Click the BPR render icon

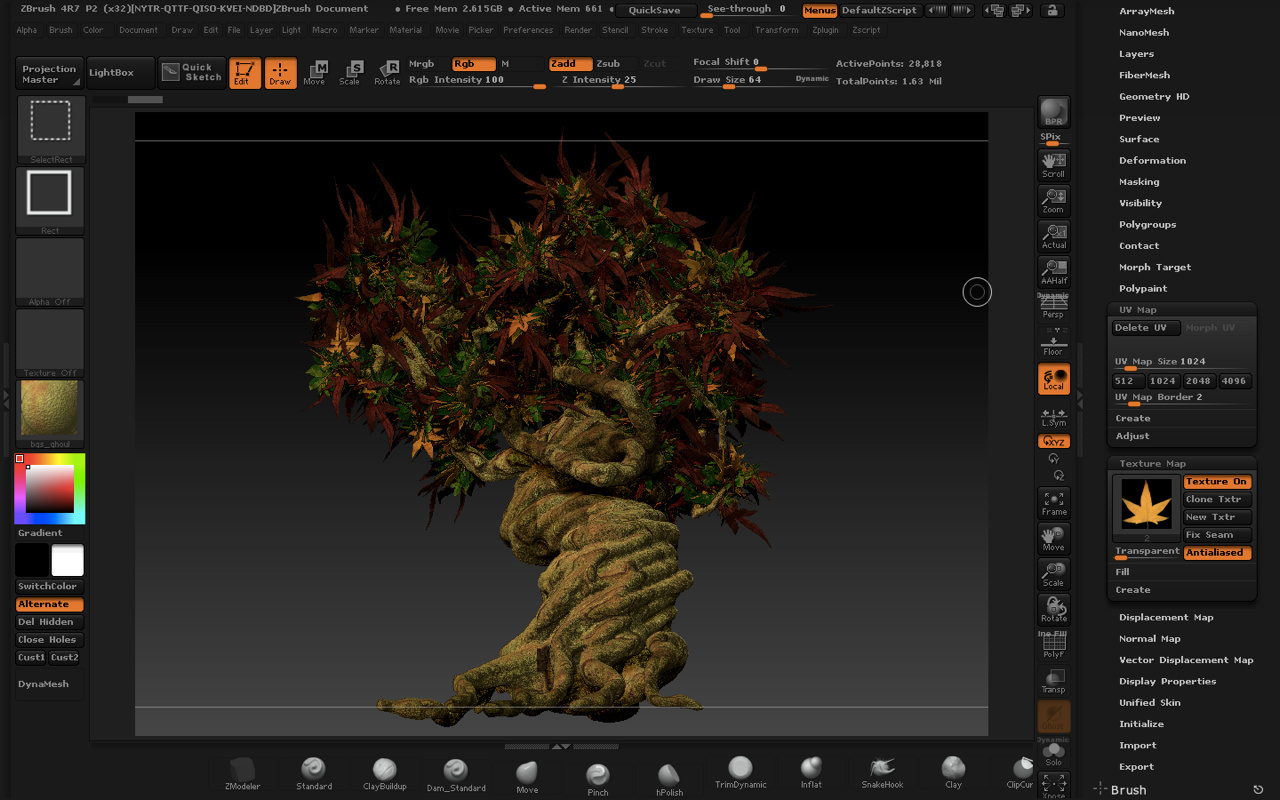pos(1053,112)
